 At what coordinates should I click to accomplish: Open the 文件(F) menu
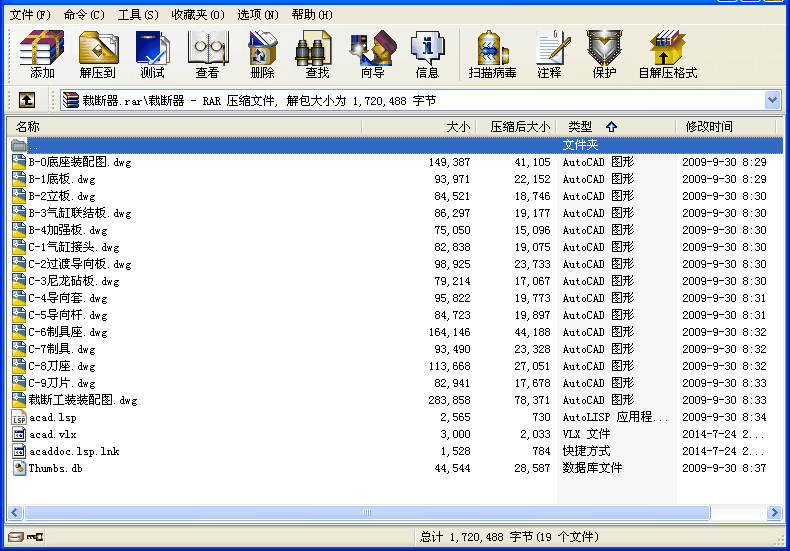click(30, 15)
